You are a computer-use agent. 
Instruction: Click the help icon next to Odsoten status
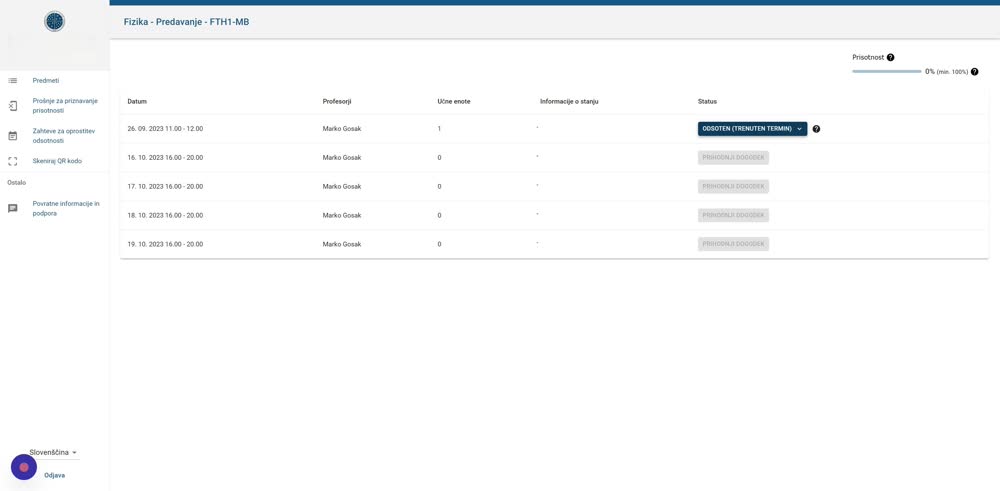click(x=816, y=129)
